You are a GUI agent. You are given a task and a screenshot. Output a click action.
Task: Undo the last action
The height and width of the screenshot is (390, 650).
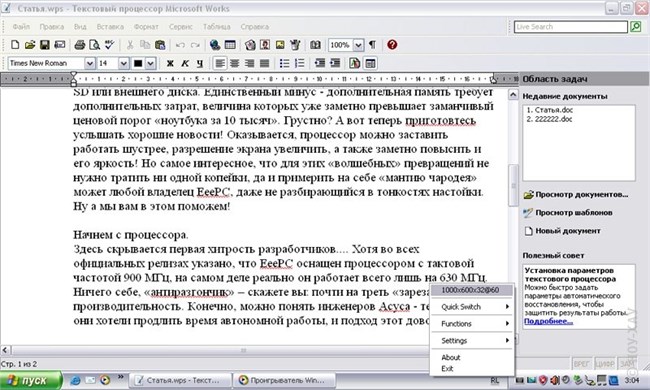click(180, 45)
